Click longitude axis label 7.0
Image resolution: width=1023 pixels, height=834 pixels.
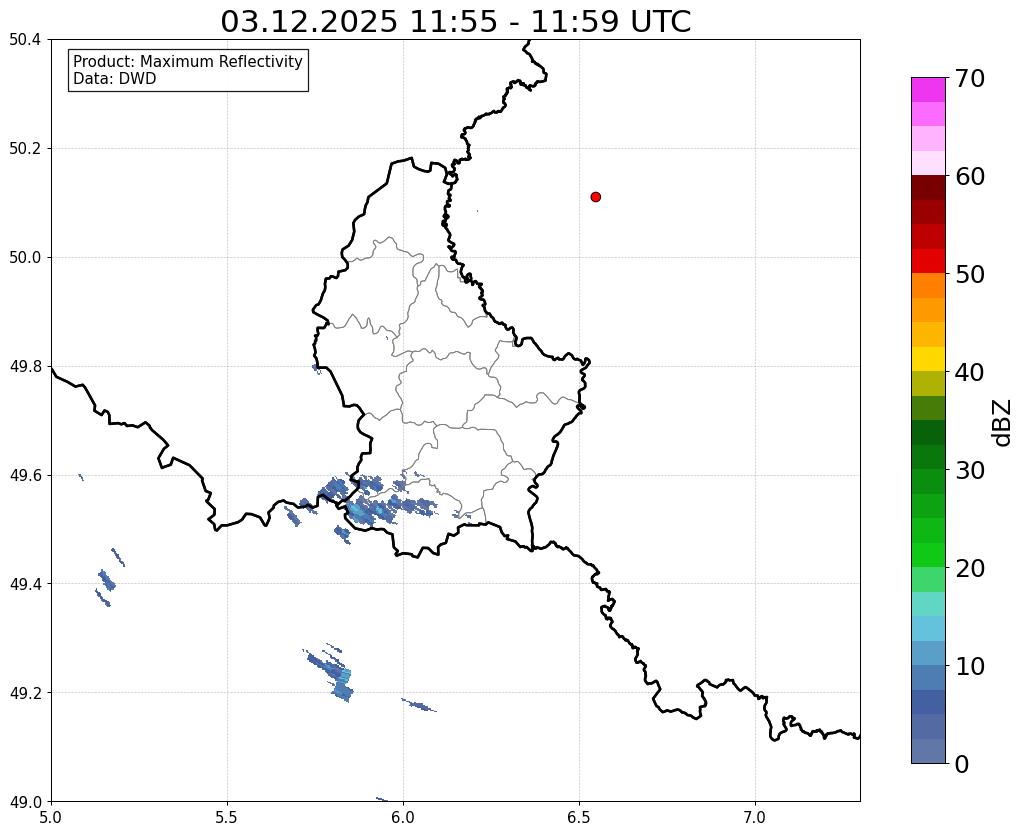coord(755,817)
